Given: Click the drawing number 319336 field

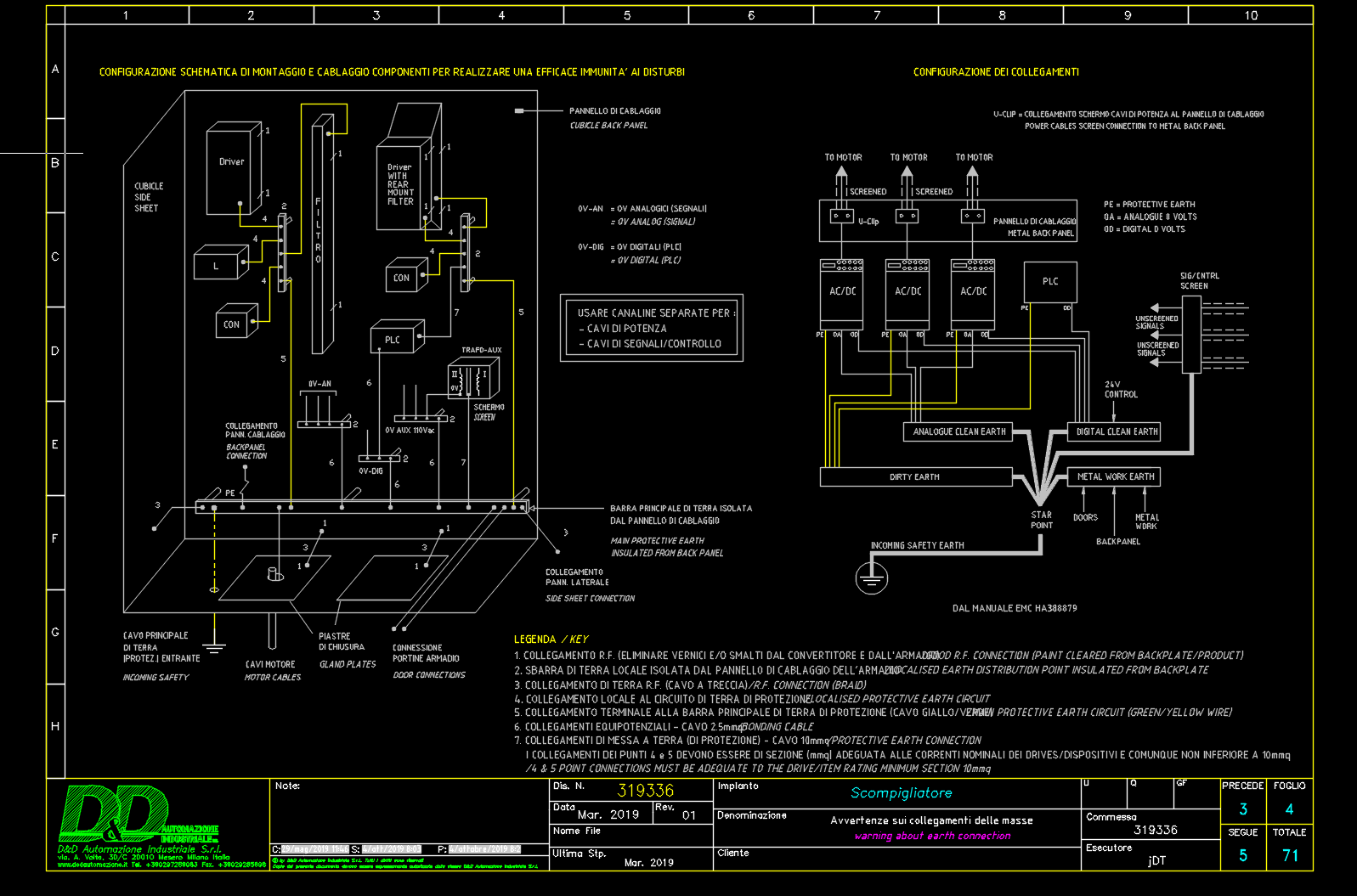Looking at the screenshot, I should [645, 791].
